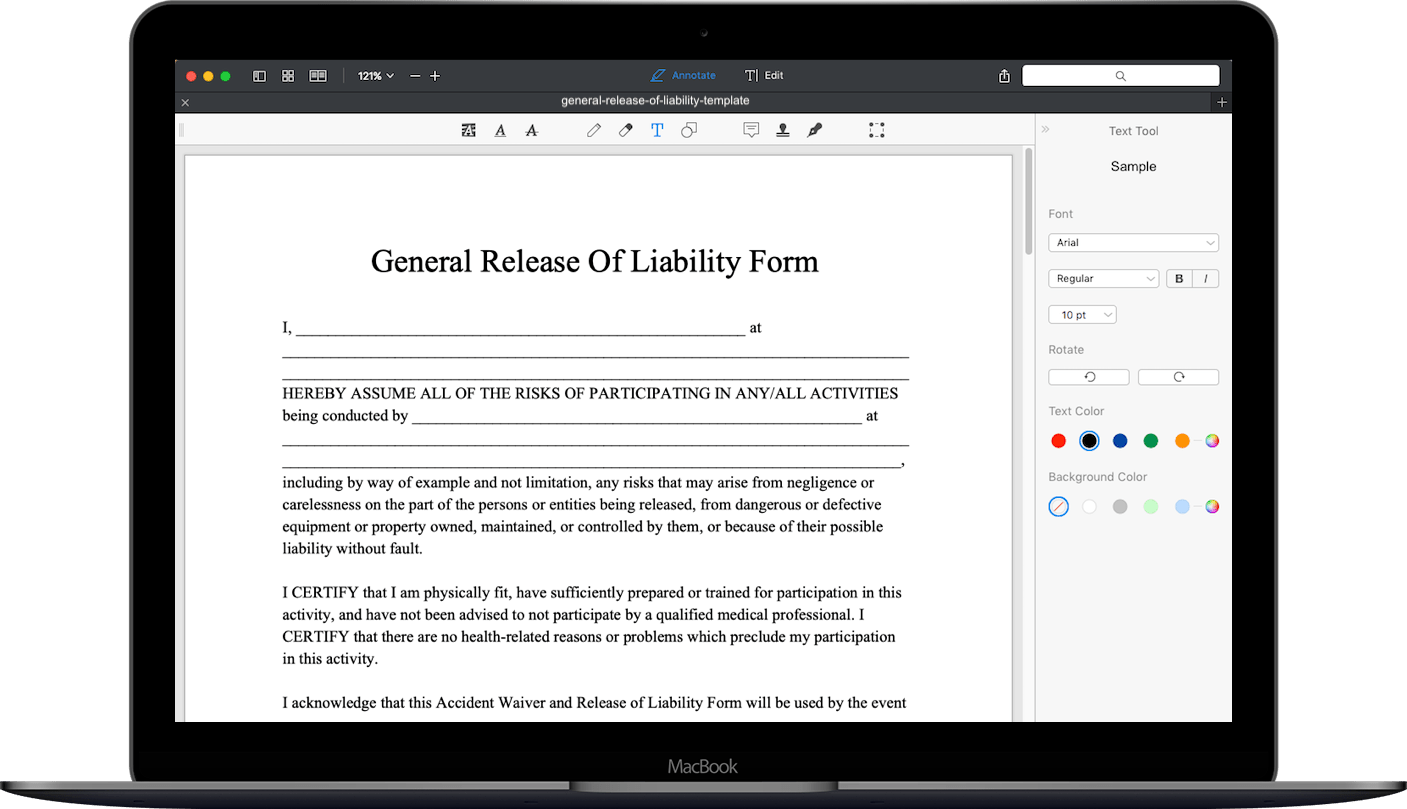This screenshot has height=809, width=1407.
Task: Toggle italic for the text
Action: click(x=1207, y=278)
